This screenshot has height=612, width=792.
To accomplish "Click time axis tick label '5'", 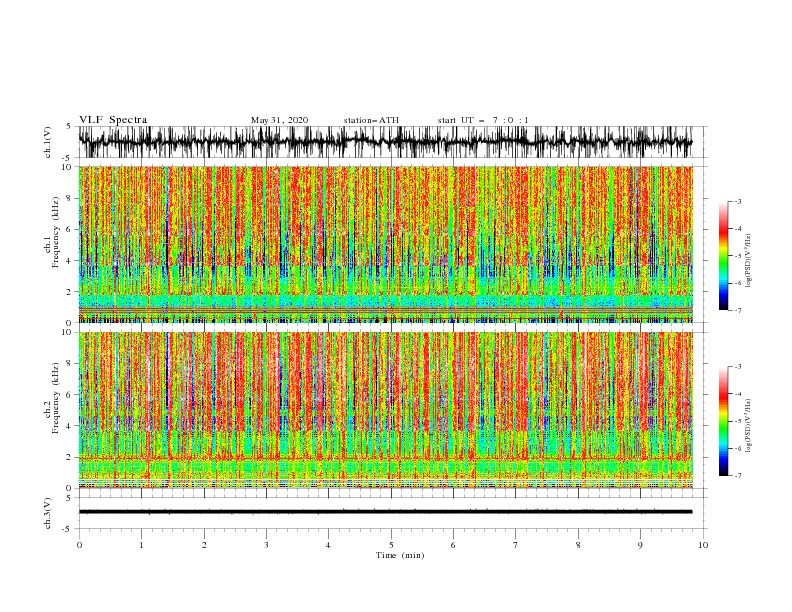I will click(391, 545).
